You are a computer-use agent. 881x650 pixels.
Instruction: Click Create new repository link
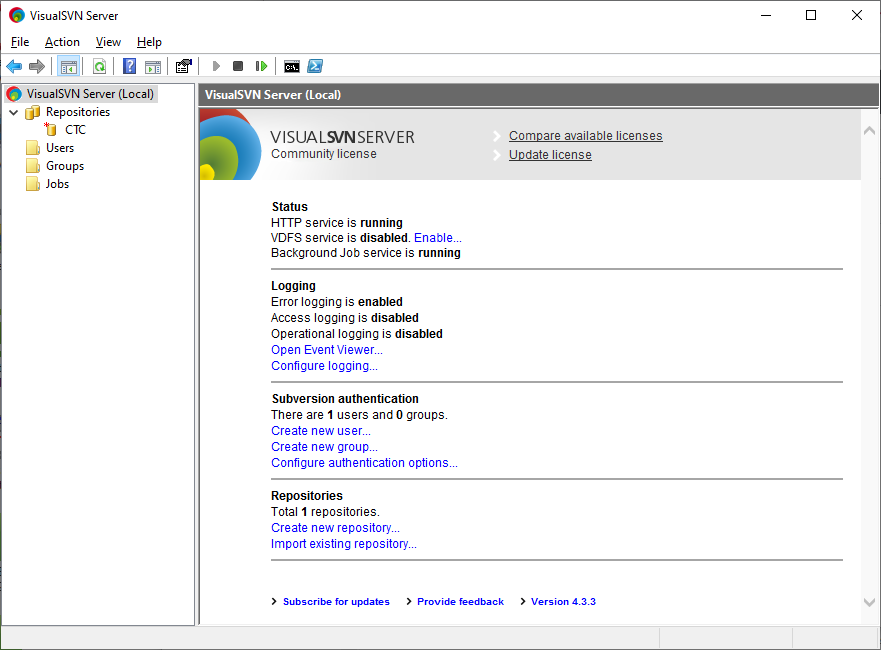[335, 528]
